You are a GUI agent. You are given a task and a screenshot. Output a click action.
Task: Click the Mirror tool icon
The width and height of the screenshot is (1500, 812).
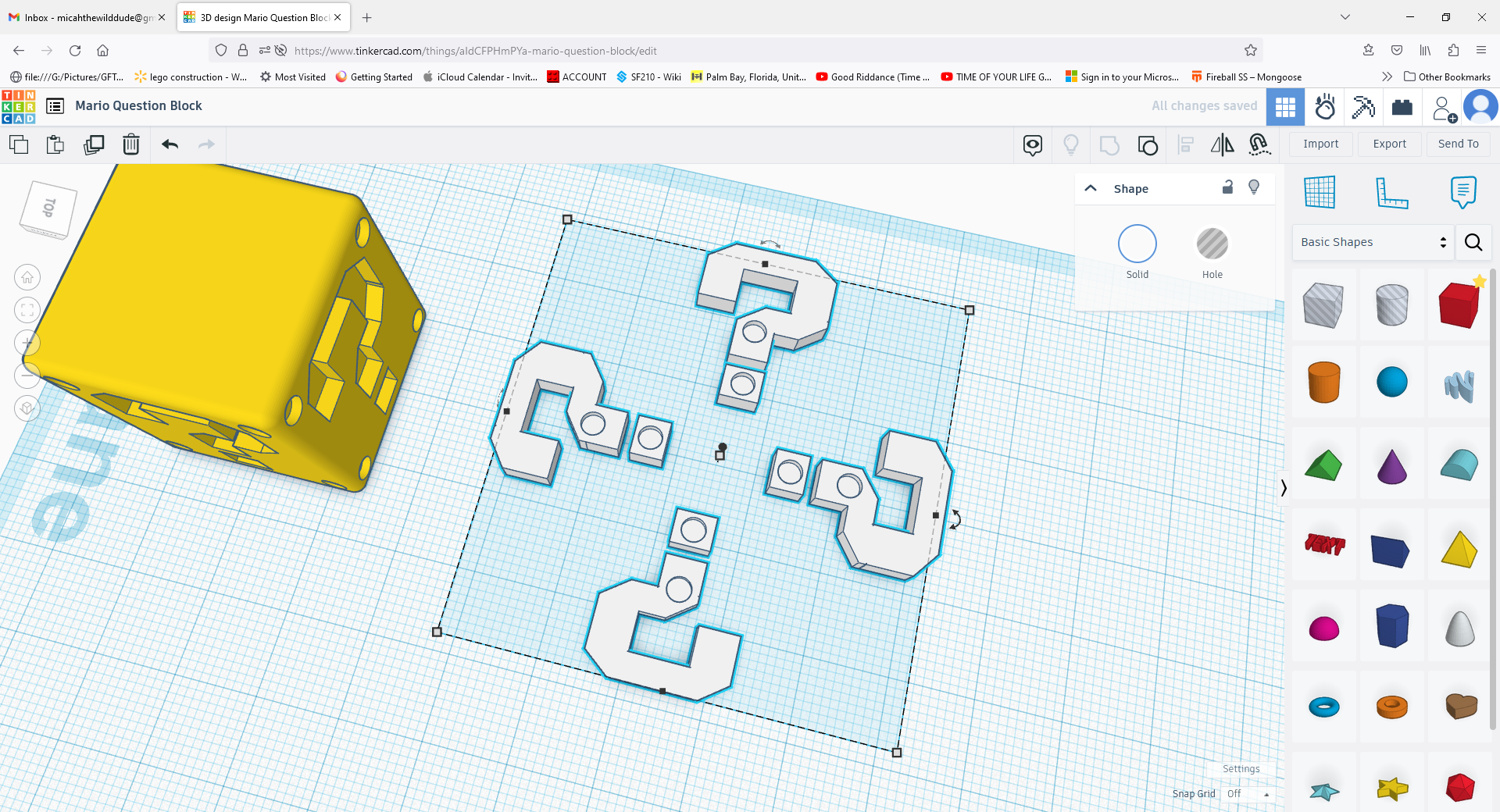(1223, 145)
